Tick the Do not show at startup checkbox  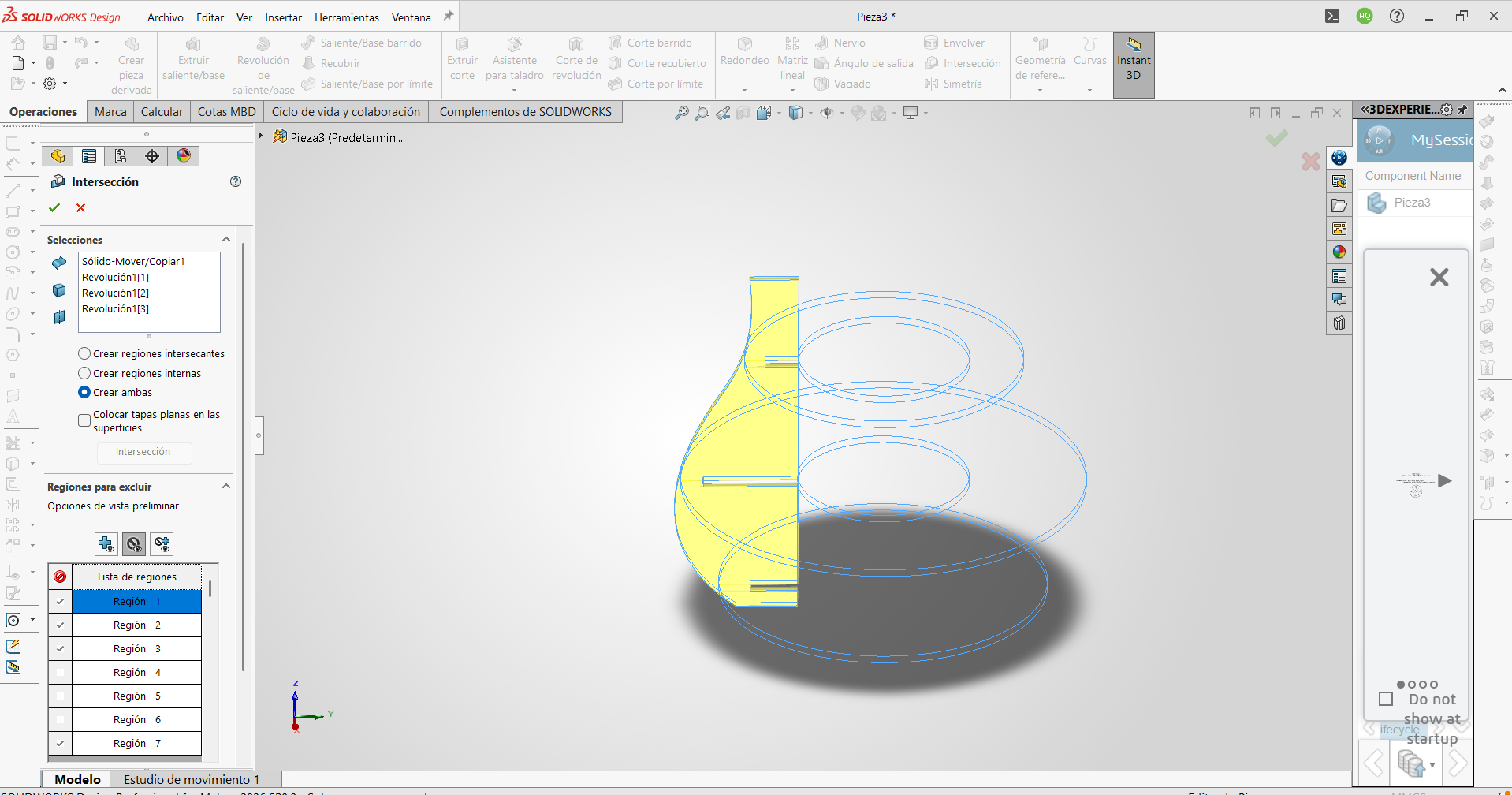coord(1386,699)
